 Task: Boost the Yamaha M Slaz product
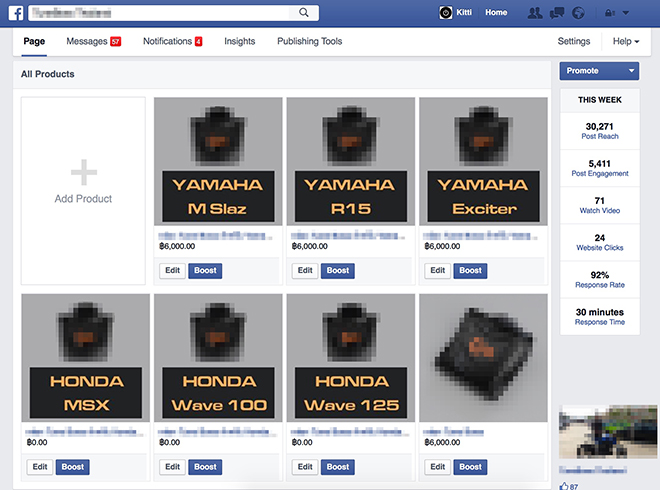pyautogui.click(x=205, y=271)
